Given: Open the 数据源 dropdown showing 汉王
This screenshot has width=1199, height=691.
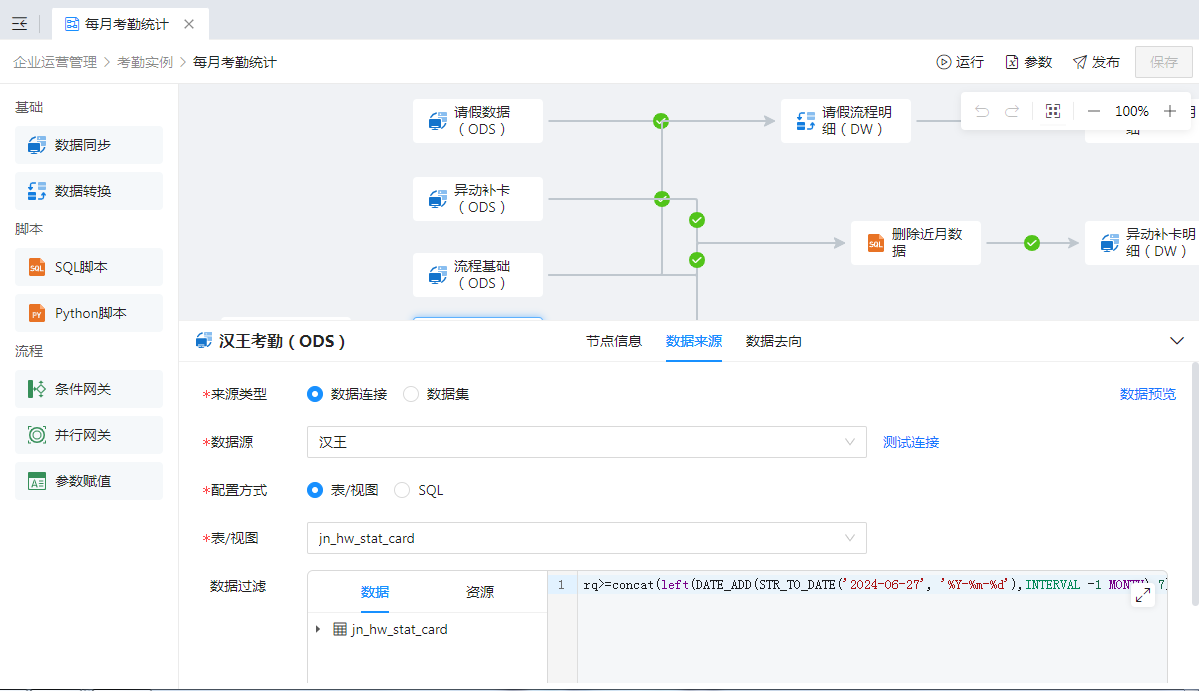Looking at the screenshot, I should point(586,442).
